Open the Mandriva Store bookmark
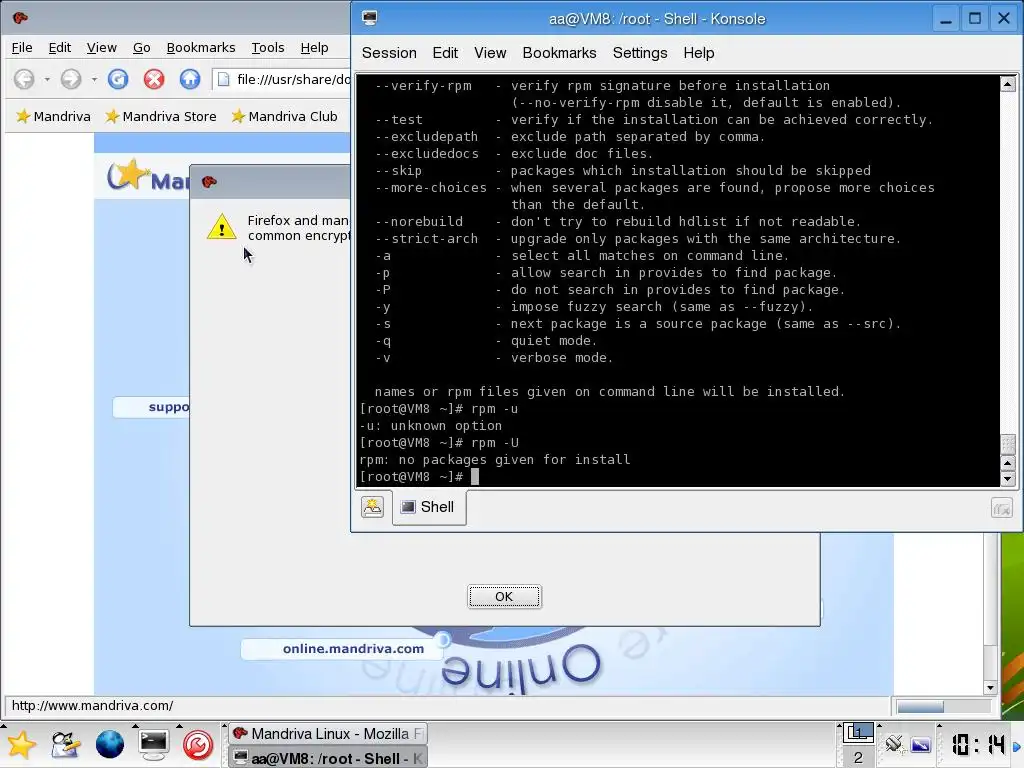Viewport: 1024px width, 768px height. point(161,116)
